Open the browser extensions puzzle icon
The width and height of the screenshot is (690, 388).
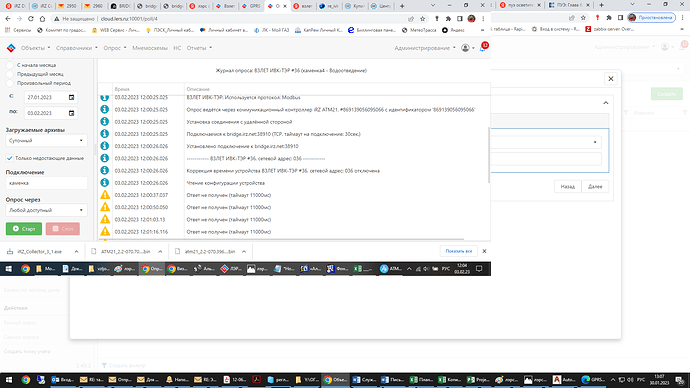point(448,19)
